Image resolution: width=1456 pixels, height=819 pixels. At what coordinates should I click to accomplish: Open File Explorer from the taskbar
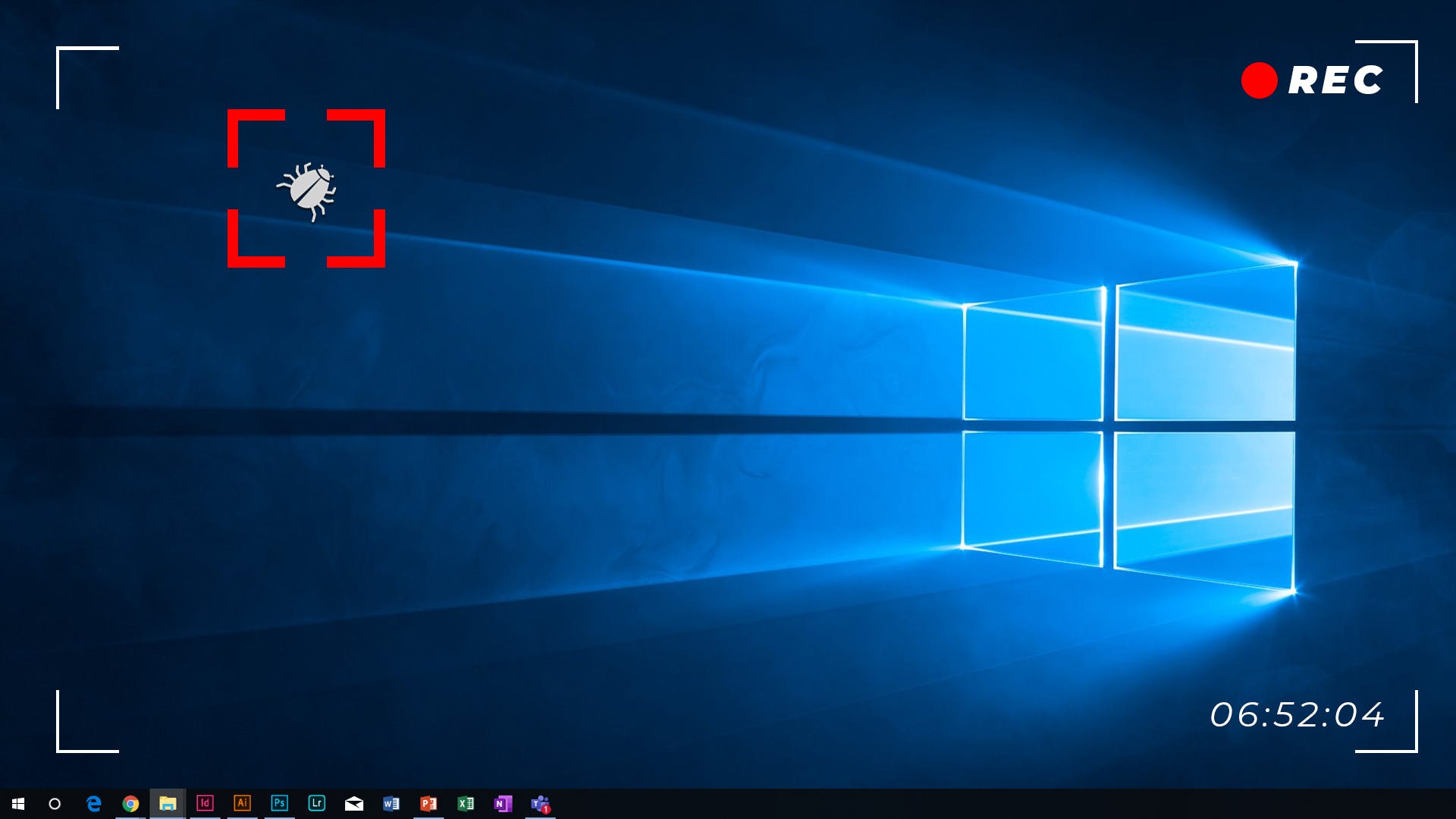tap(168, 804)
